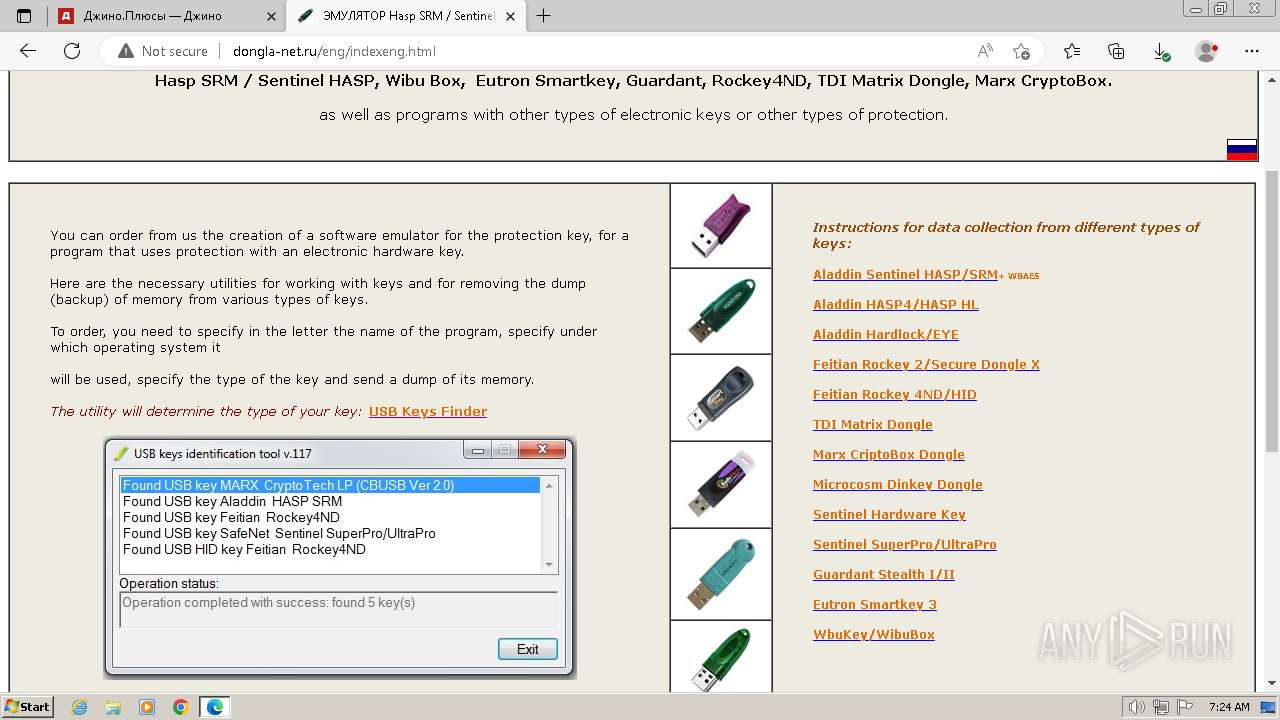The height and width of the screenshot is (720, 1280).
Task: Select the ЭМУЛЯТОР Hasp SRM tab
Action: 407,16
